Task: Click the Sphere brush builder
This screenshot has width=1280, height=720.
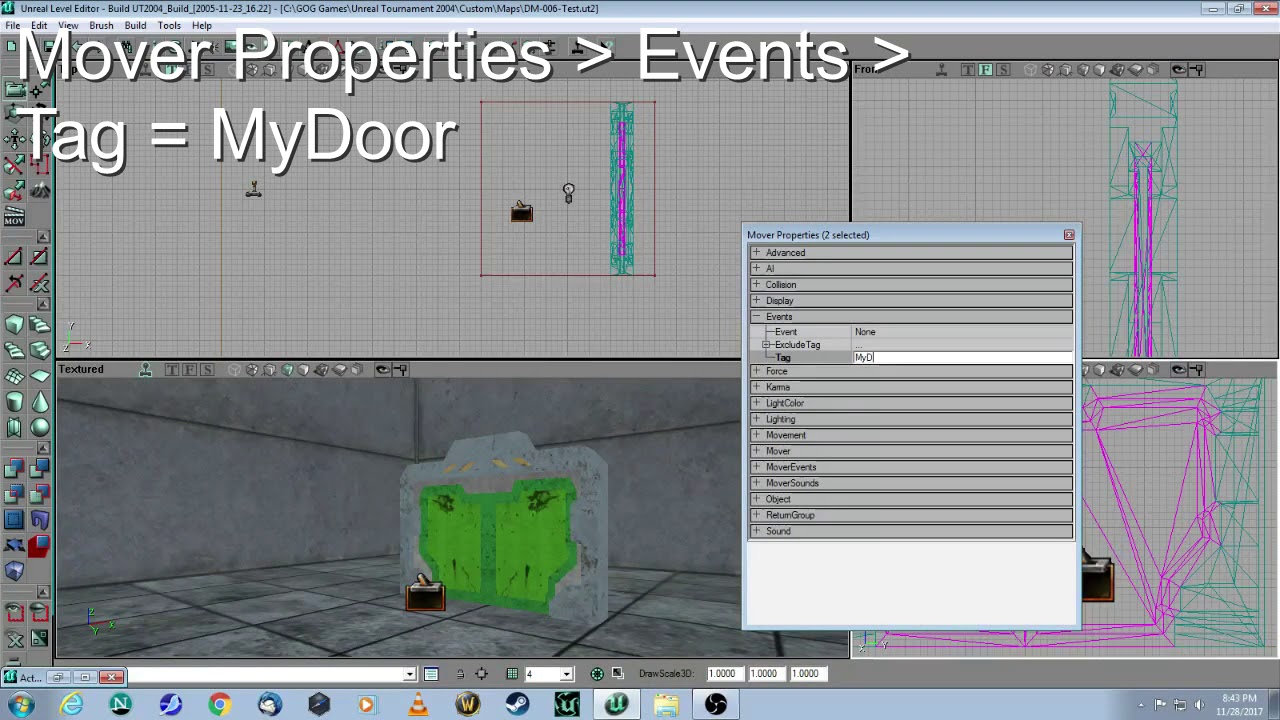Action: pos(40,427)
